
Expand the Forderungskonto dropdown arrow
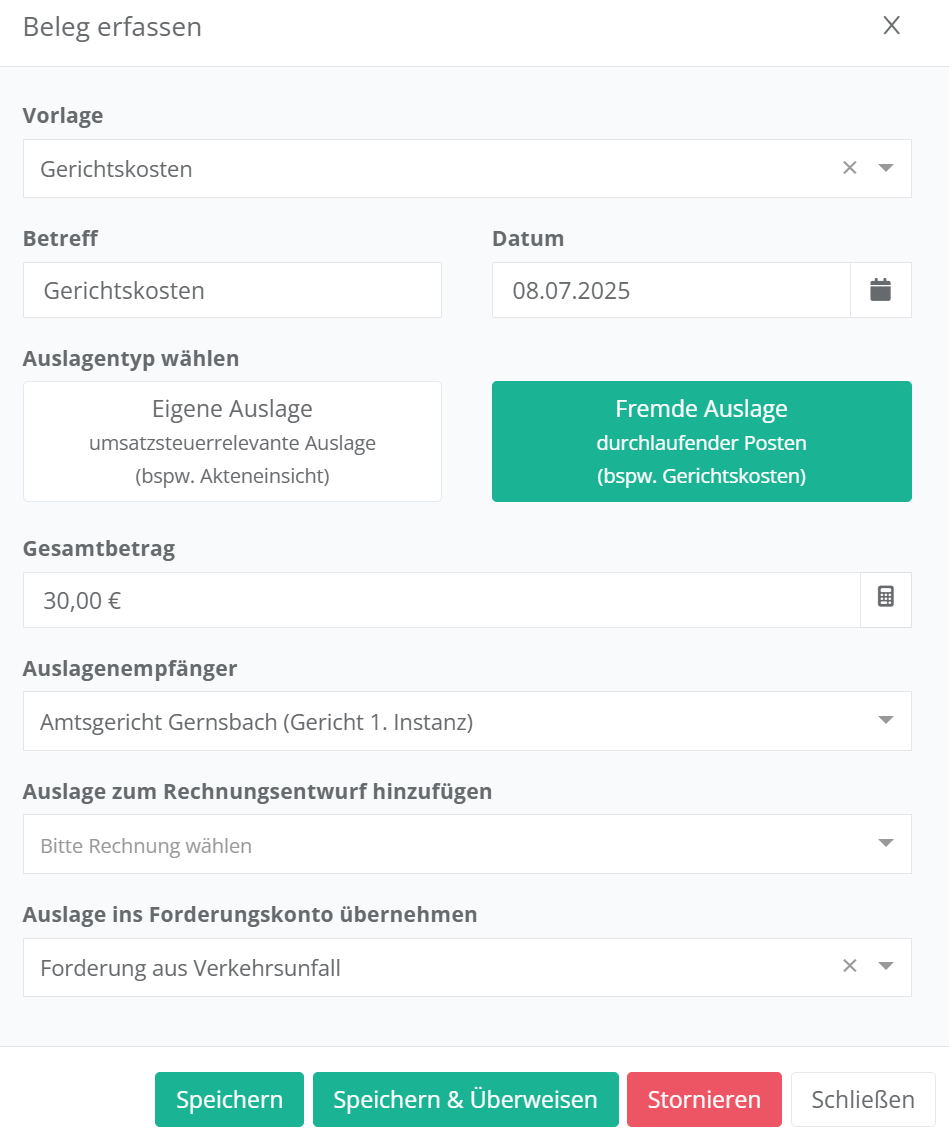click(885, 966)
